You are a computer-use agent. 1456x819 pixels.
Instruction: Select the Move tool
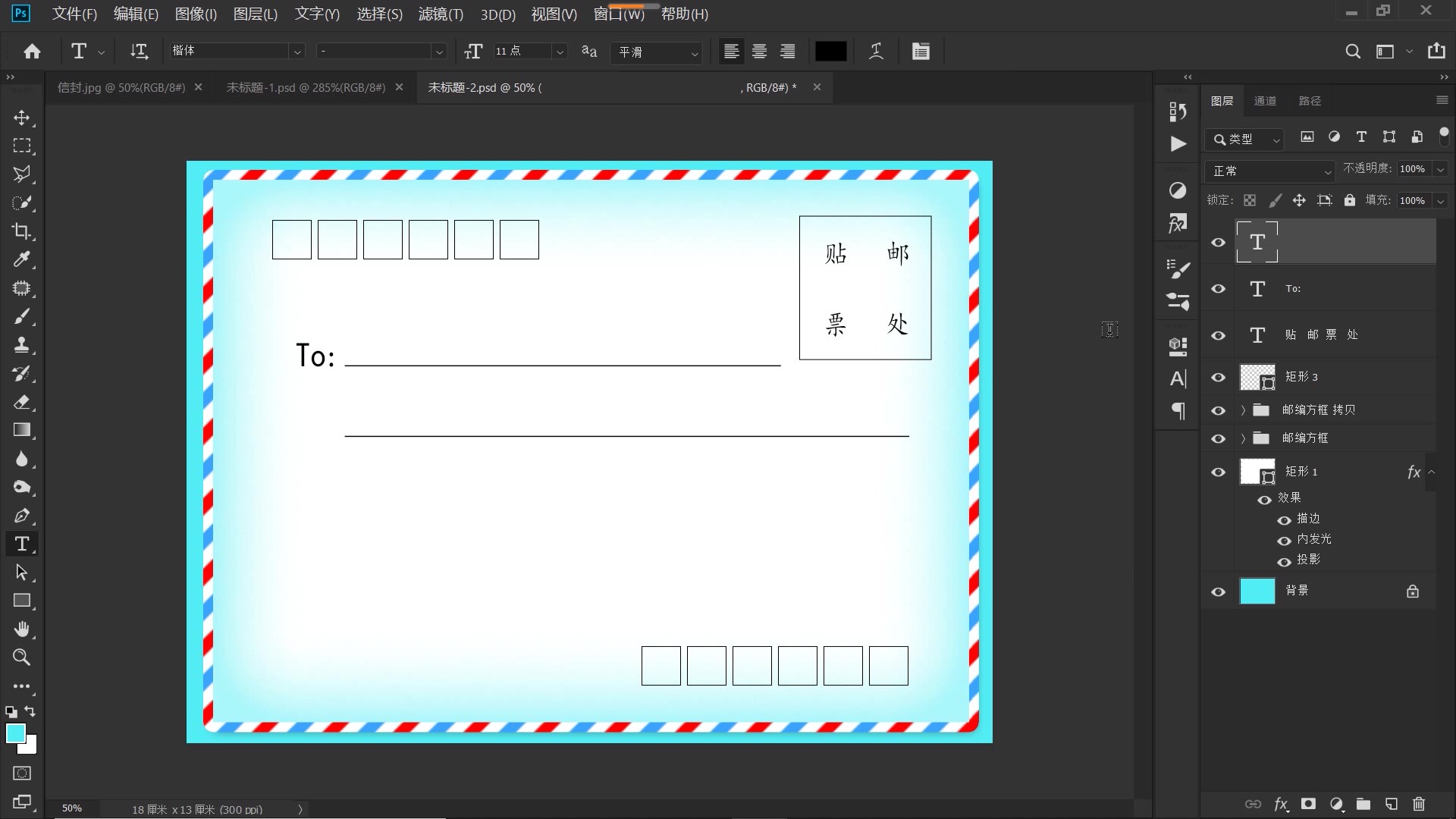click(x=22, y=118)
